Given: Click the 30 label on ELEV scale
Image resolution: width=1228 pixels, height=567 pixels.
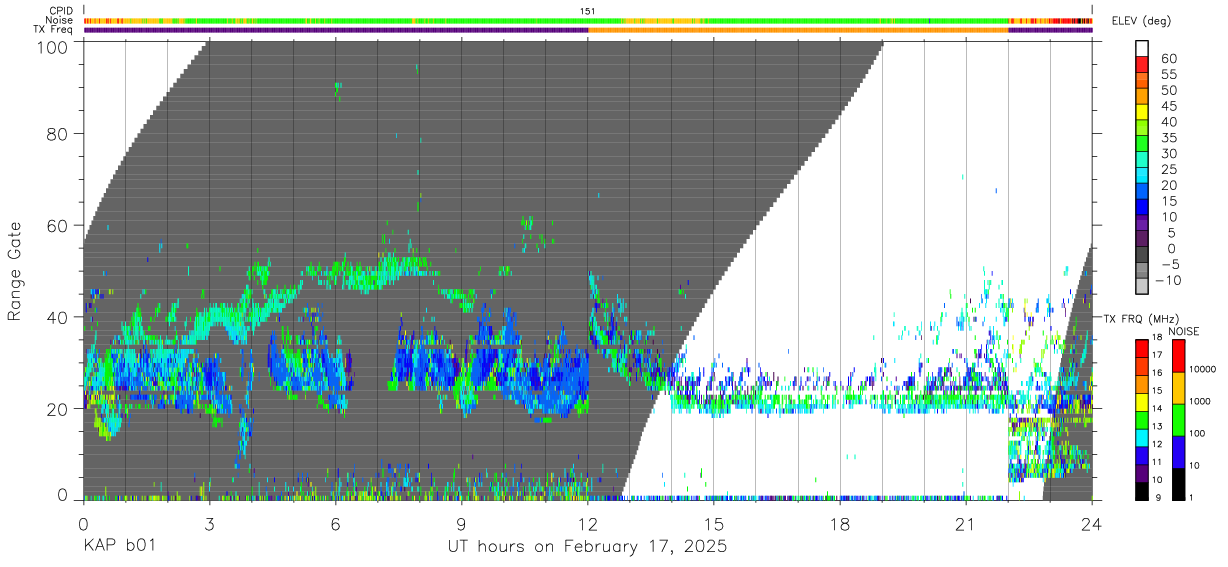Looking at the screenshot, I should [x=1169, y=153].
